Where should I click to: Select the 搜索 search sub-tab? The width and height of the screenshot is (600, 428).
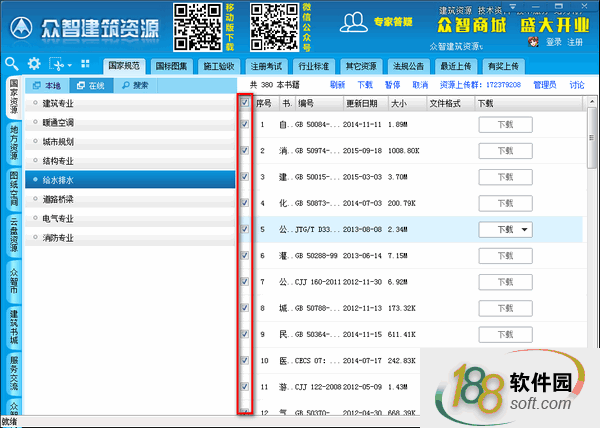coord(135,86)
